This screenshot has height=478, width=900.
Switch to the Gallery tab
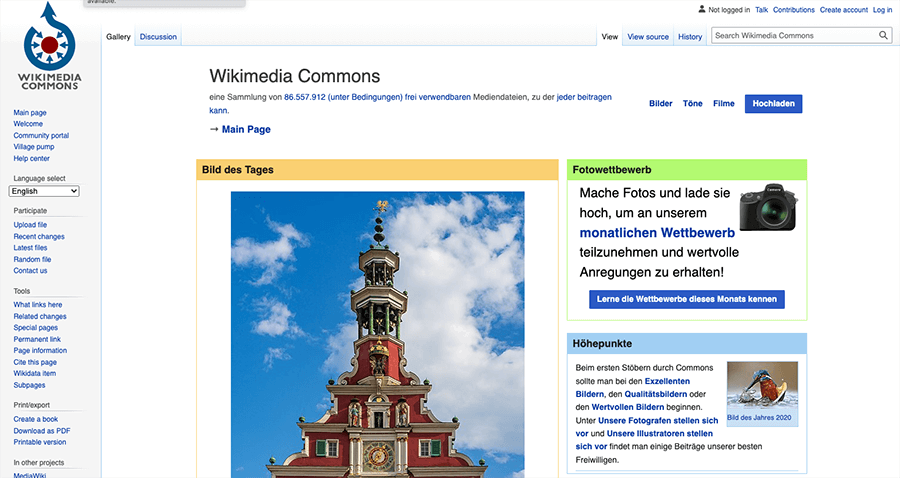tap(118, 37)
